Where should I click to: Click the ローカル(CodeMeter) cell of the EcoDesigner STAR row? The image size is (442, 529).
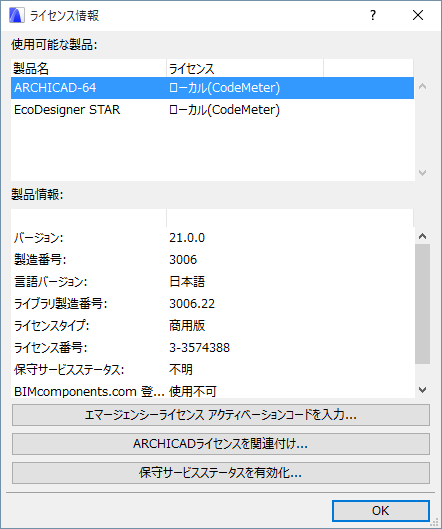[224, 110]
